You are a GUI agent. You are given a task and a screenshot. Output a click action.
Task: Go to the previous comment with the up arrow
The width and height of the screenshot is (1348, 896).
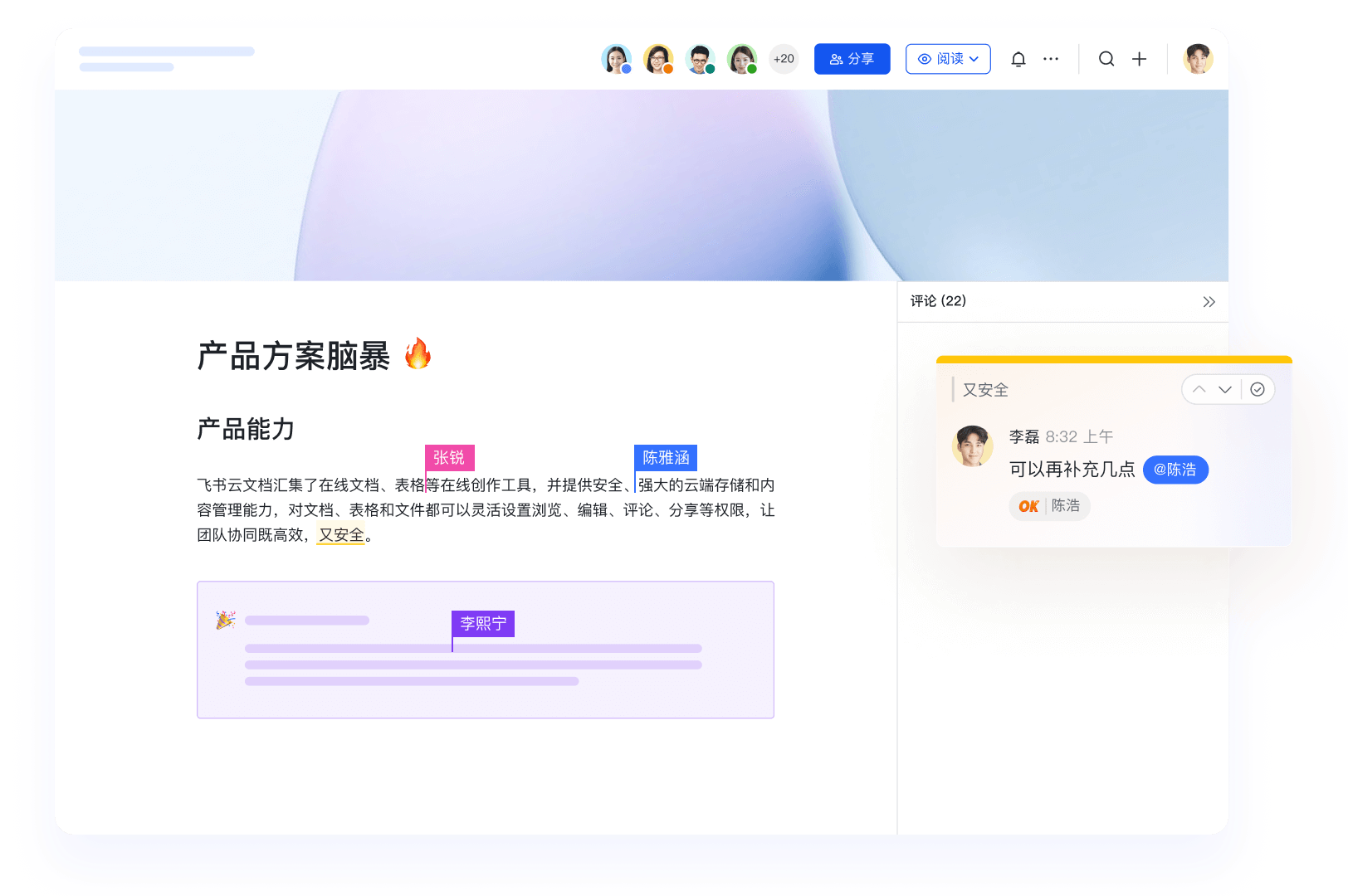(x=1199, y=389)
